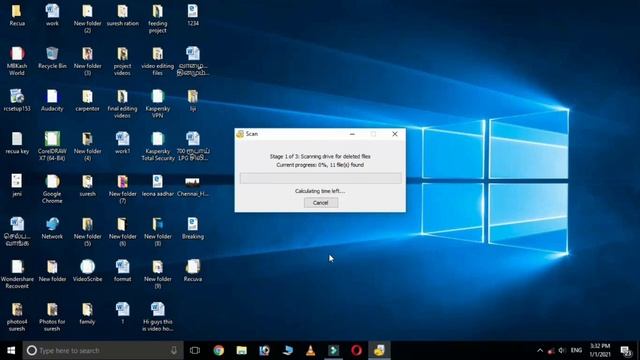Image resolution: width=640 pixels, height=360 pixels.
Task: Select the final editing videos folder
Action: pyautogui.click(x=122, y=104)
